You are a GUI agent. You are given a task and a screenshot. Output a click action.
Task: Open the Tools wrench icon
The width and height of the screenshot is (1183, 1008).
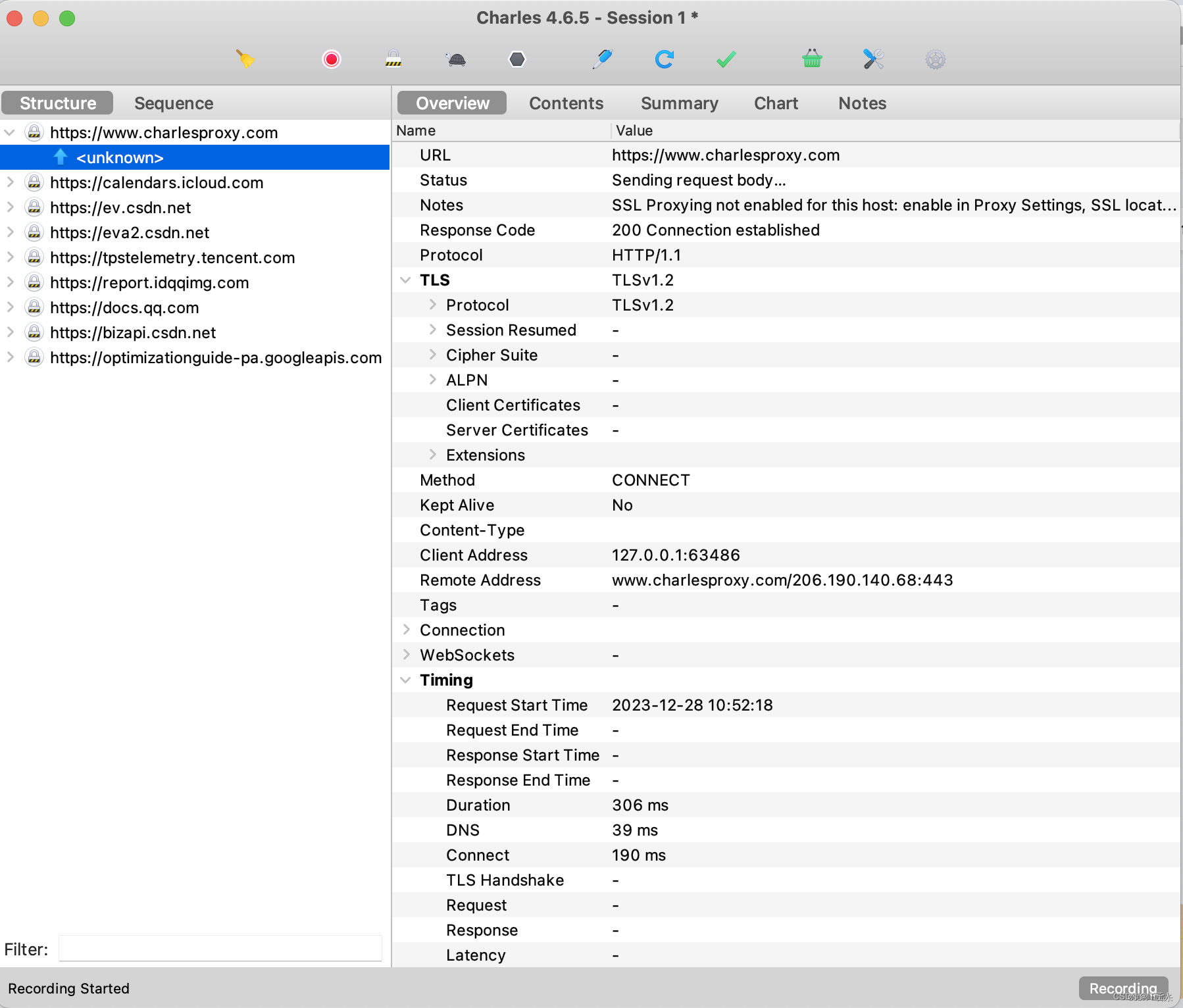(x=873, y=59)
